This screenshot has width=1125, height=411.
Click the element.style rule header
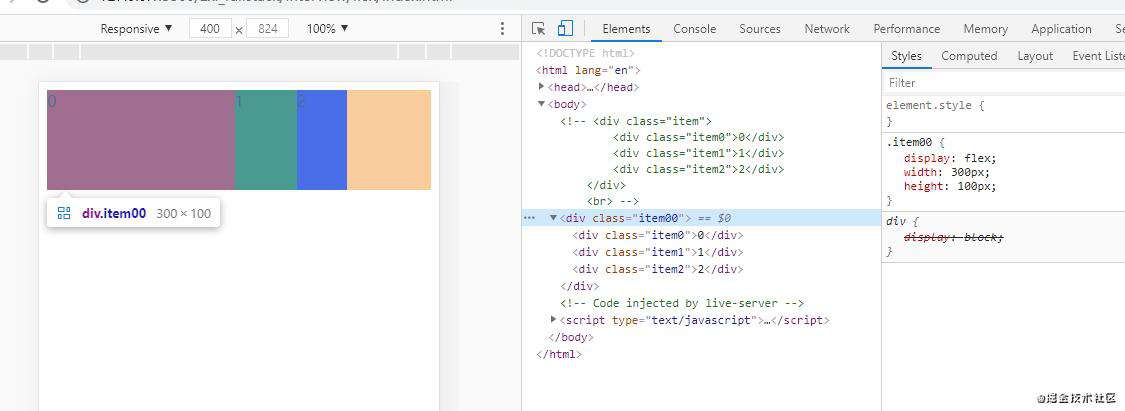pyautogui.click(x=936, y=105)
